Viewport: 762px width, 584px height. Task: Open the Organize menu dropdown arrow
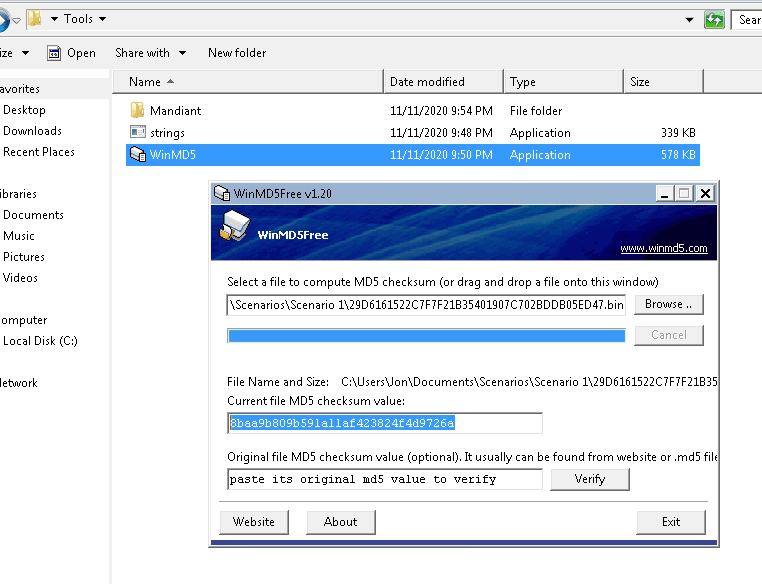tap(25, 53)
